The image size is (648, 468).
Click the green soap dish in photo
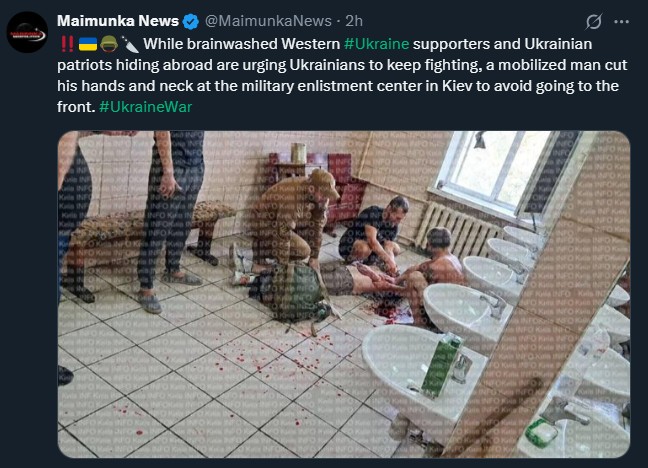pyautogui.click(x=541, y=434)
